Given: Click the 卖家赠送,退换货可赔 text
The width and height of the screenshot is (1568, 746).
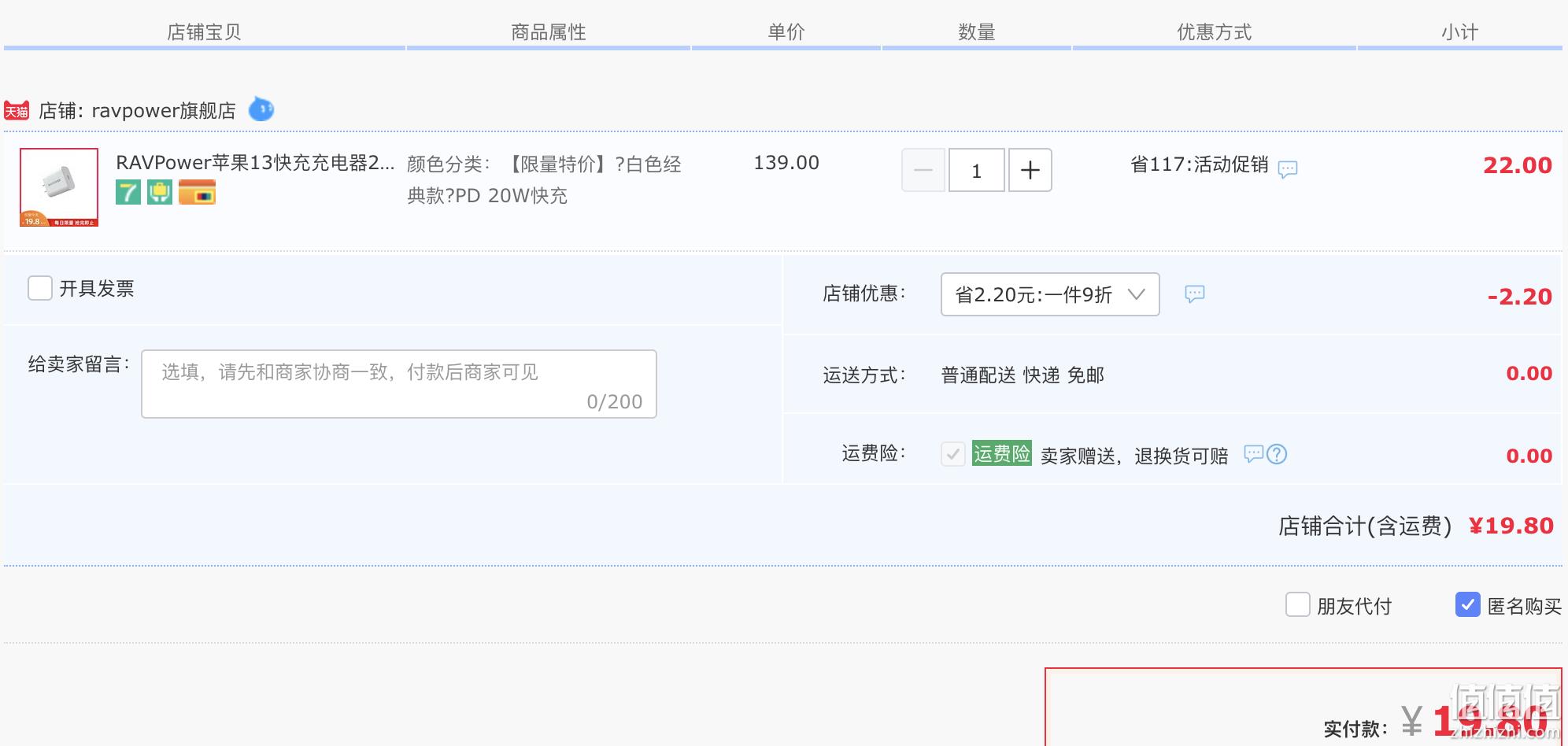Looking at the screenshot, I should point(1134,456).
